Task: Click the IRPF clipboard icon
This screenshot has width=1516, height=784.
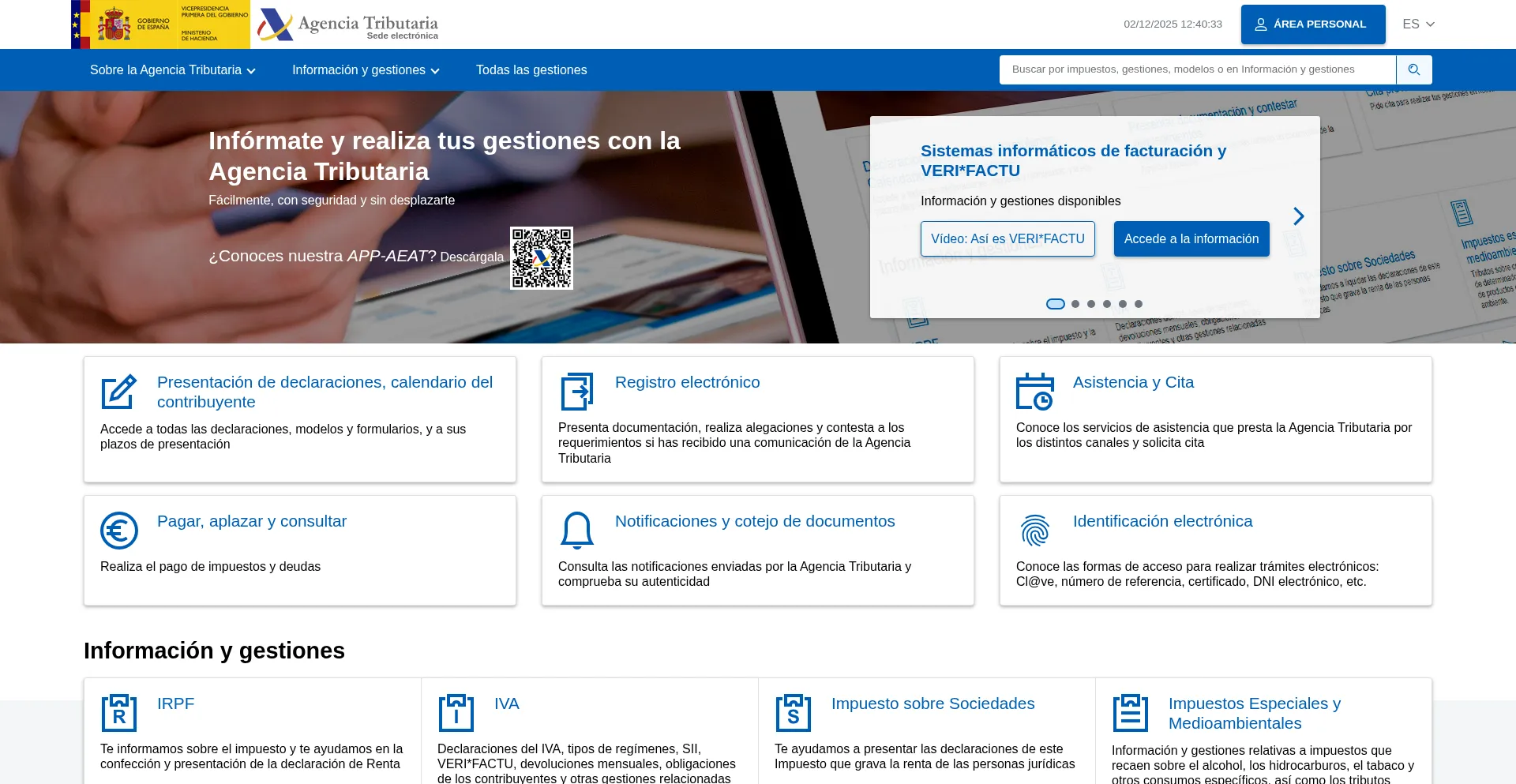Action: pyautogui.click(x=119, y=713)
